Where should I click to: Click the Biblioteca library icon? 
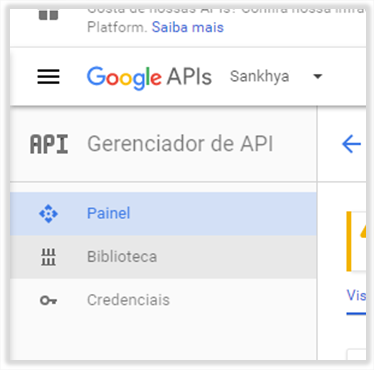[x=48, y=257]
